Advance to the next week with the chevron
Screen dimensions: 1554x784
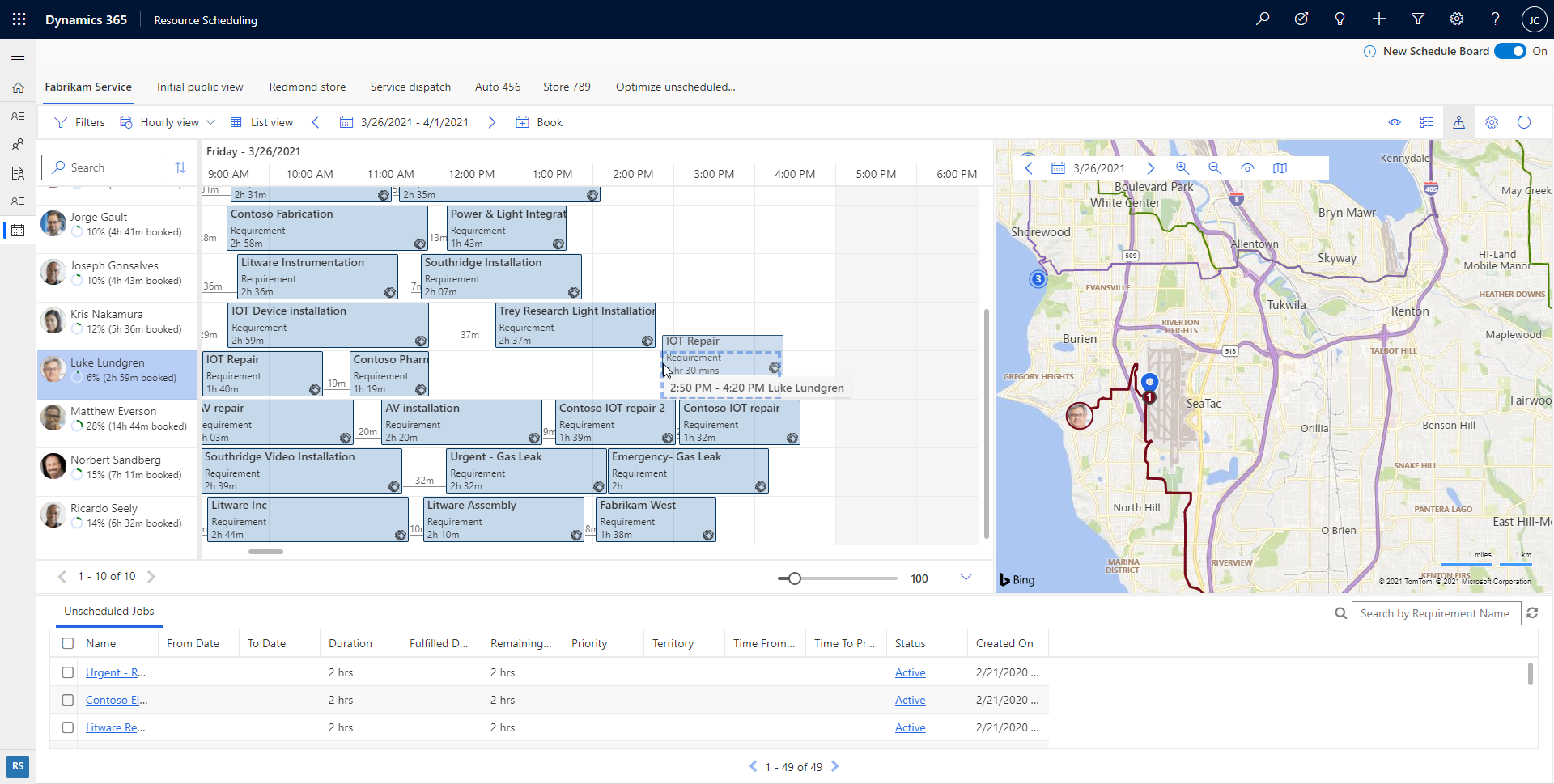click(x=491, y=122)
